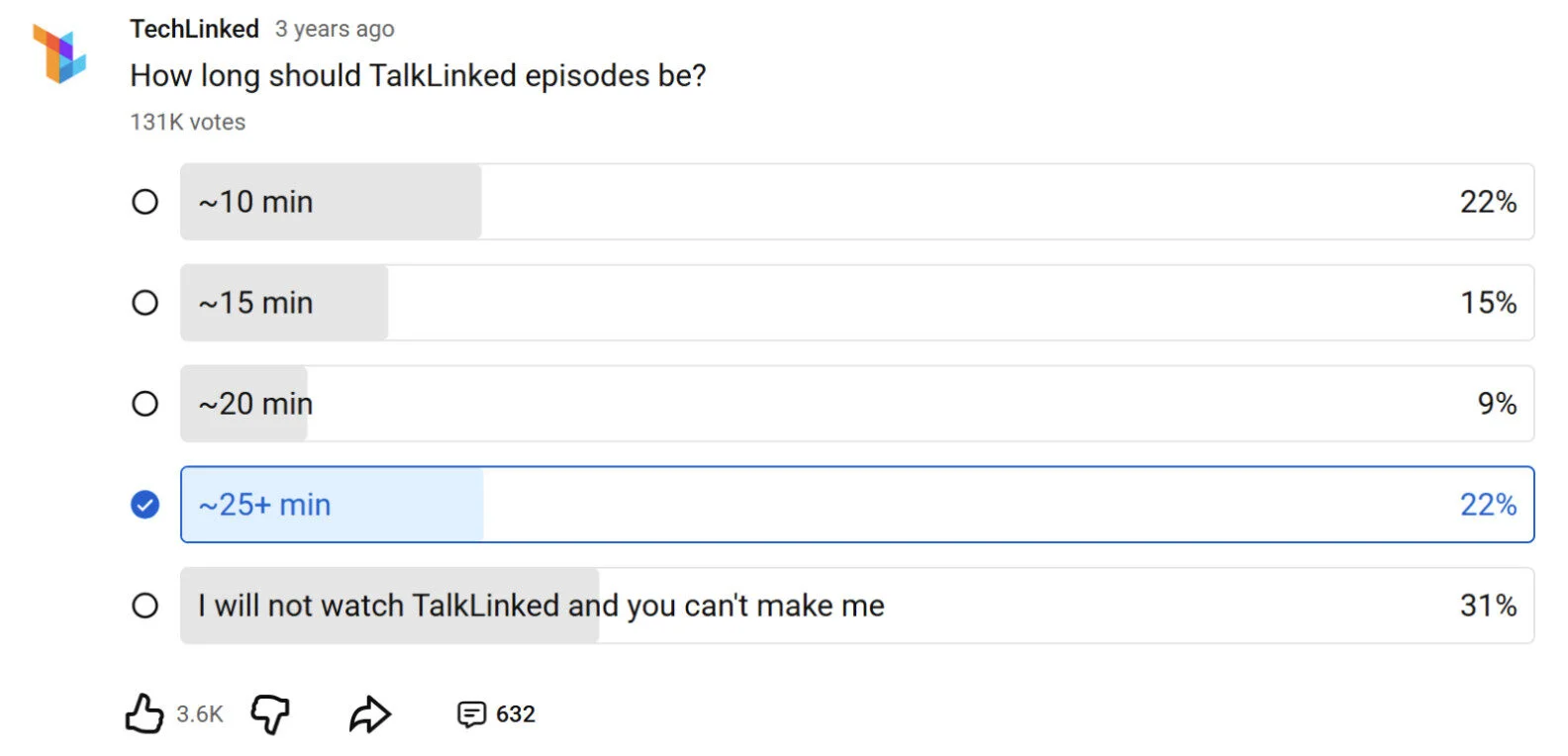Image resolution: width=1568 pixels, height=756 pixels.
Task: Open sharing options via the share arrow icon
Action: pyautogui.click(x=370, y=712)
